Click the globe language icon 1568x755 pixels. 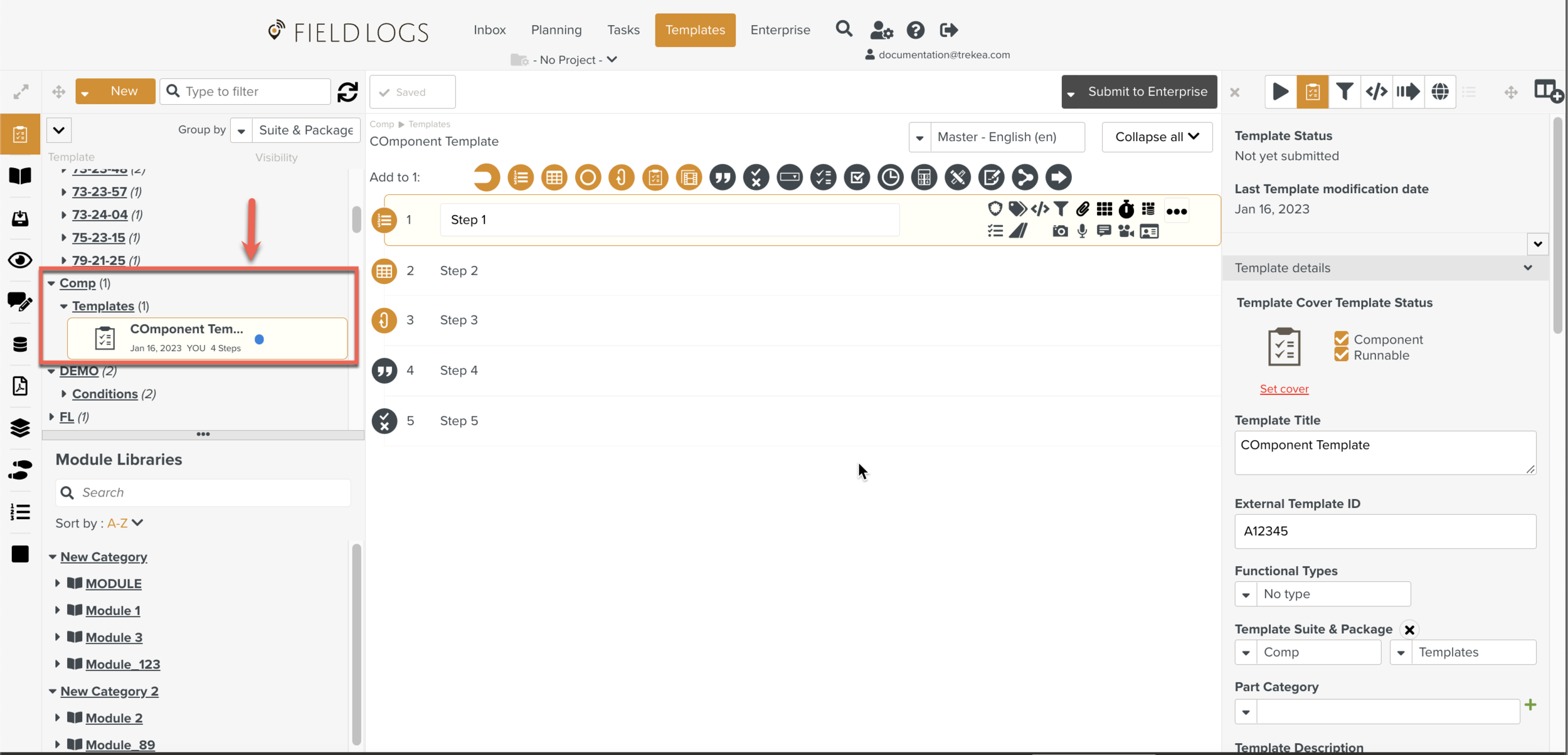pyautogui.click(x=1440, y=92)
